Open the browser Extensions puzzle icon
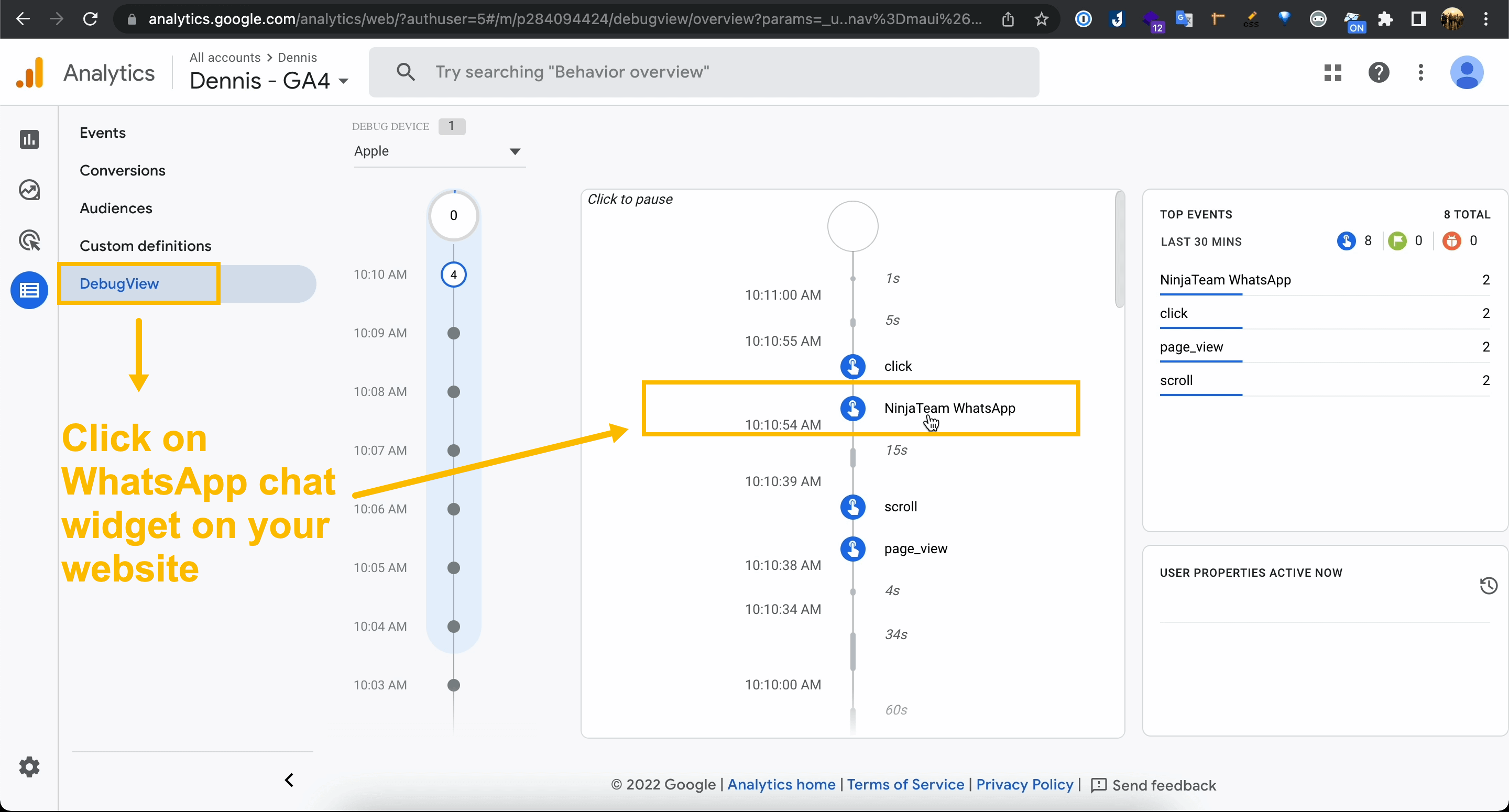Screen dimensions: 1509x812 (1385, 19)
